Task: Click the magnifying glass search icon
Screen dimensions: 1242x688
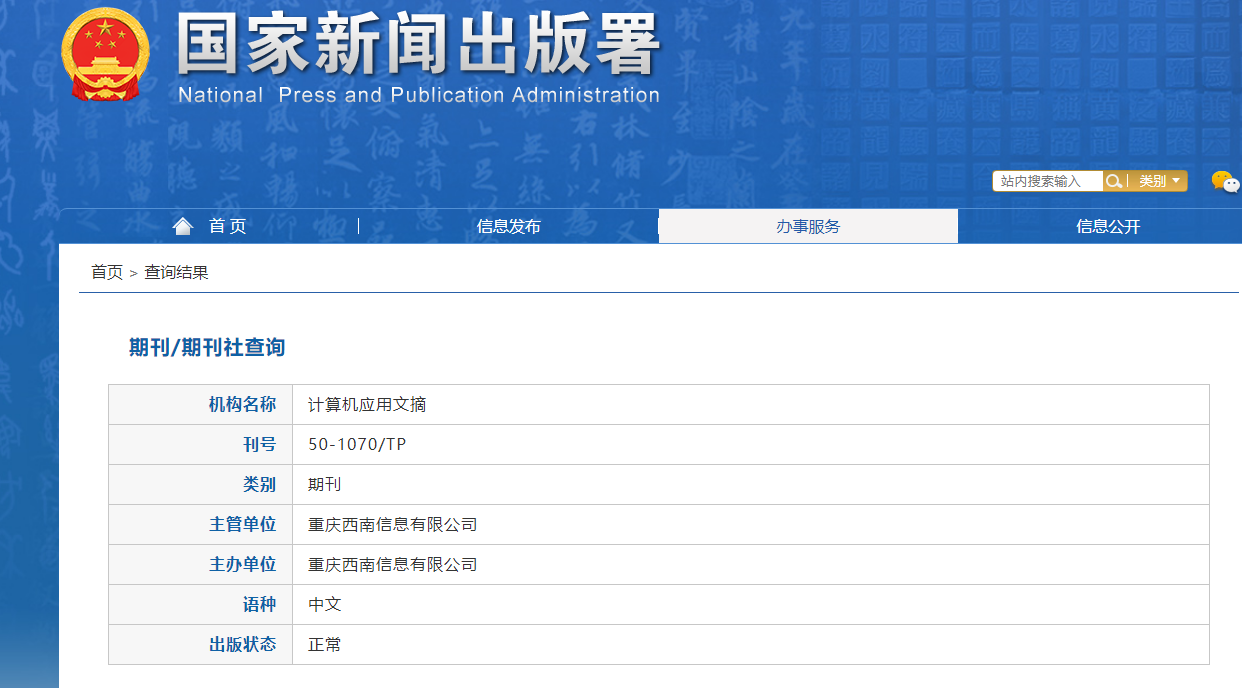Action: point(1113,181)
